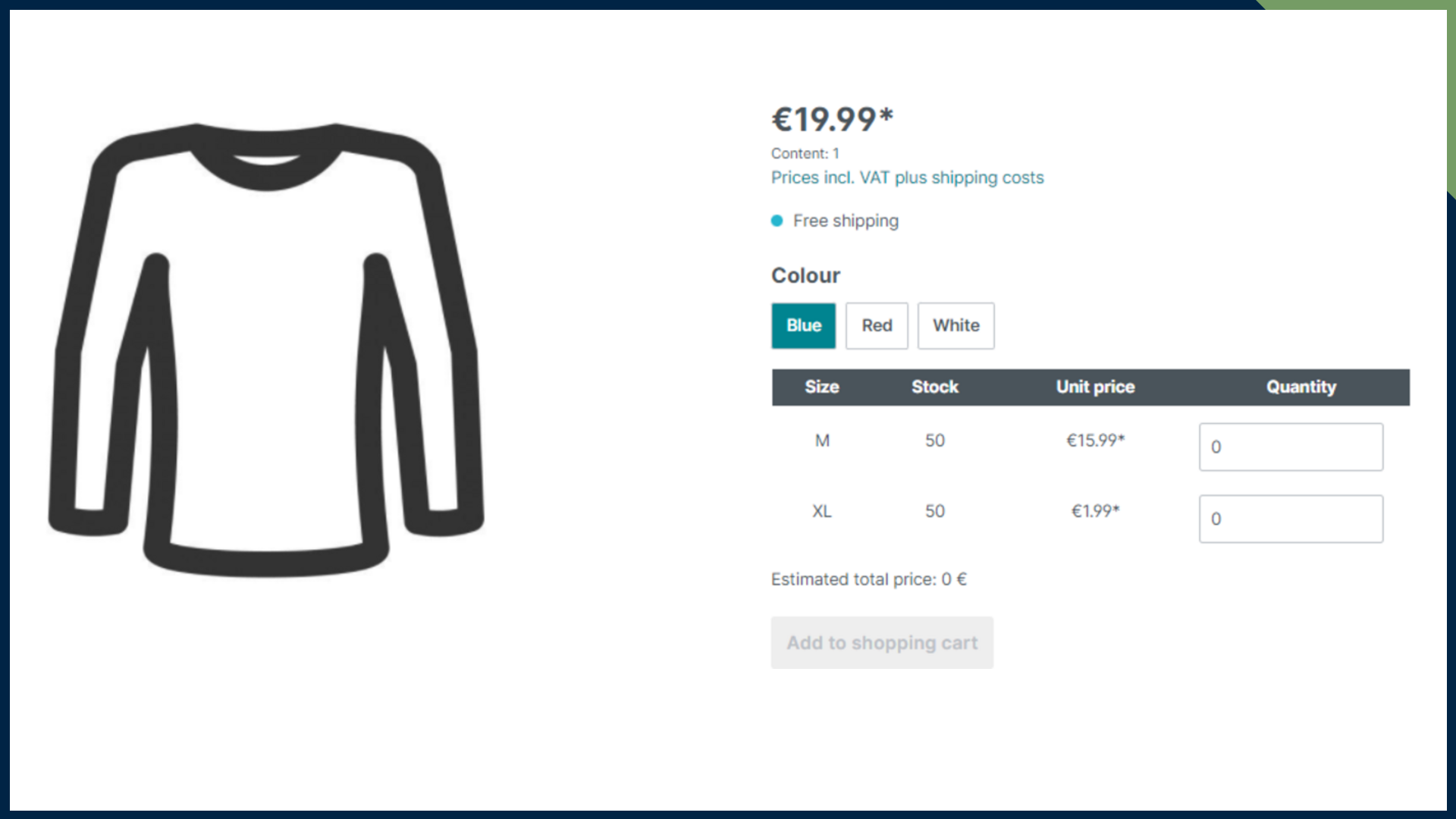1456x819 pixels.
Task: Click the €1.99 unit price for size XL
Action: [x=1095, y=511]
